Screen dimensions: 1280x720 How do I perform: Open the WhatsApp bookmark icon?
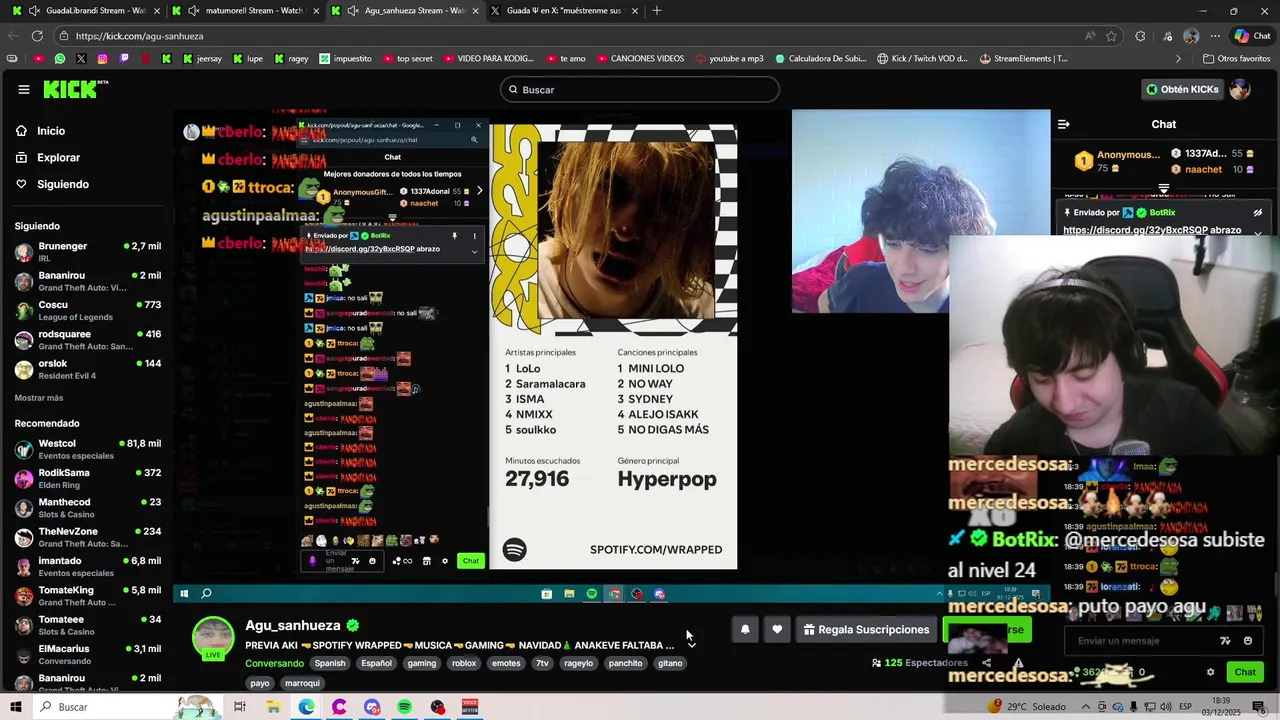60,59
